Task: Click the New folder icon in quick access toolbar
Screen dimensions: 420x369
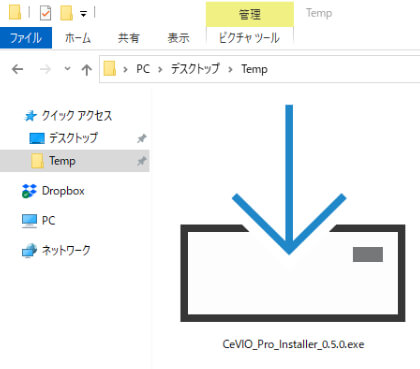Action: tap(66, 13)
